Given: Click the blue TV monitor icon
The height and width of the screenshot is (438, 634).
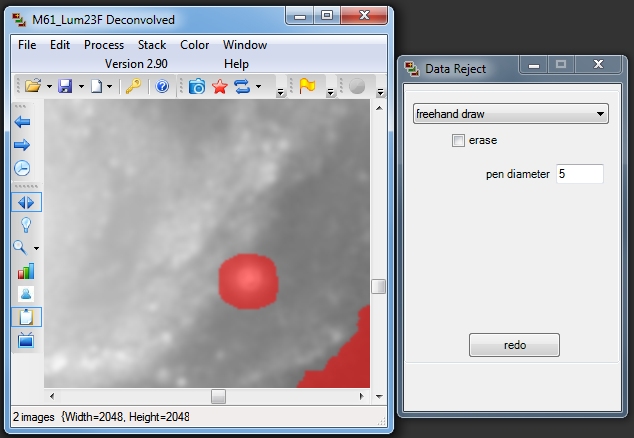Looking at the screenshot, I should 26,340.
